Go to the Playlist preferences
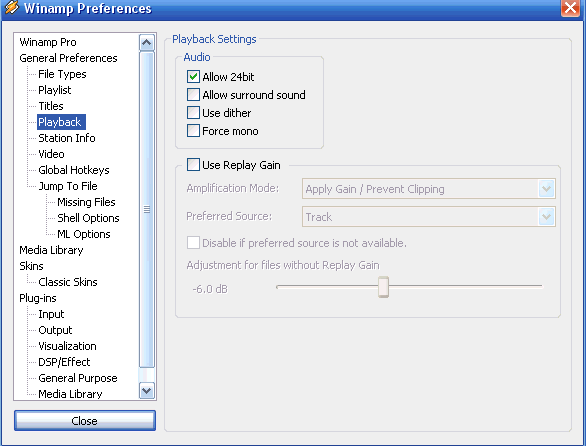Image resolution: width=586 pixels, height=446 pixels. [55, 90]
